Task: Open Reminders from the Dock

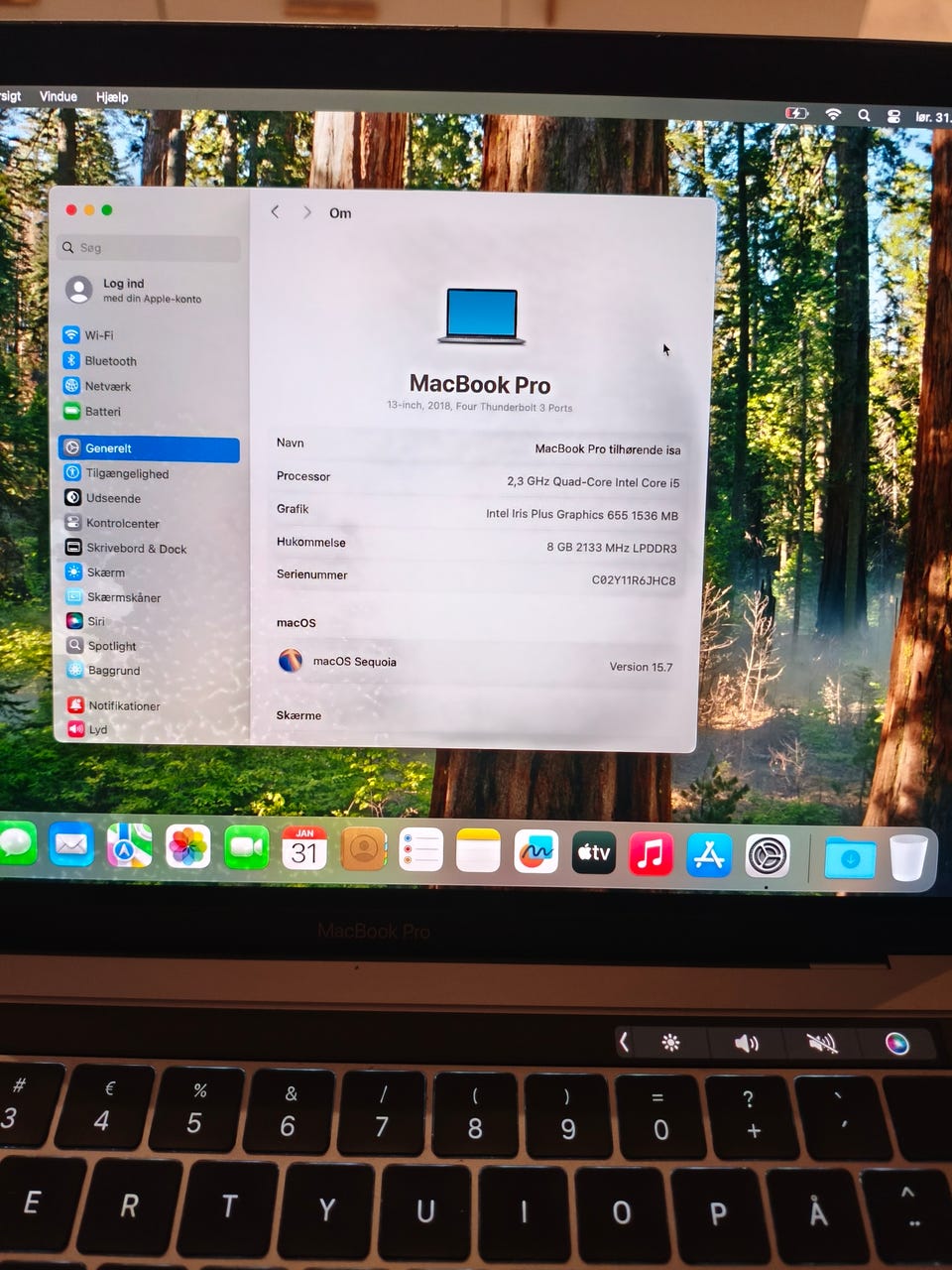Action: pos(420,850)
